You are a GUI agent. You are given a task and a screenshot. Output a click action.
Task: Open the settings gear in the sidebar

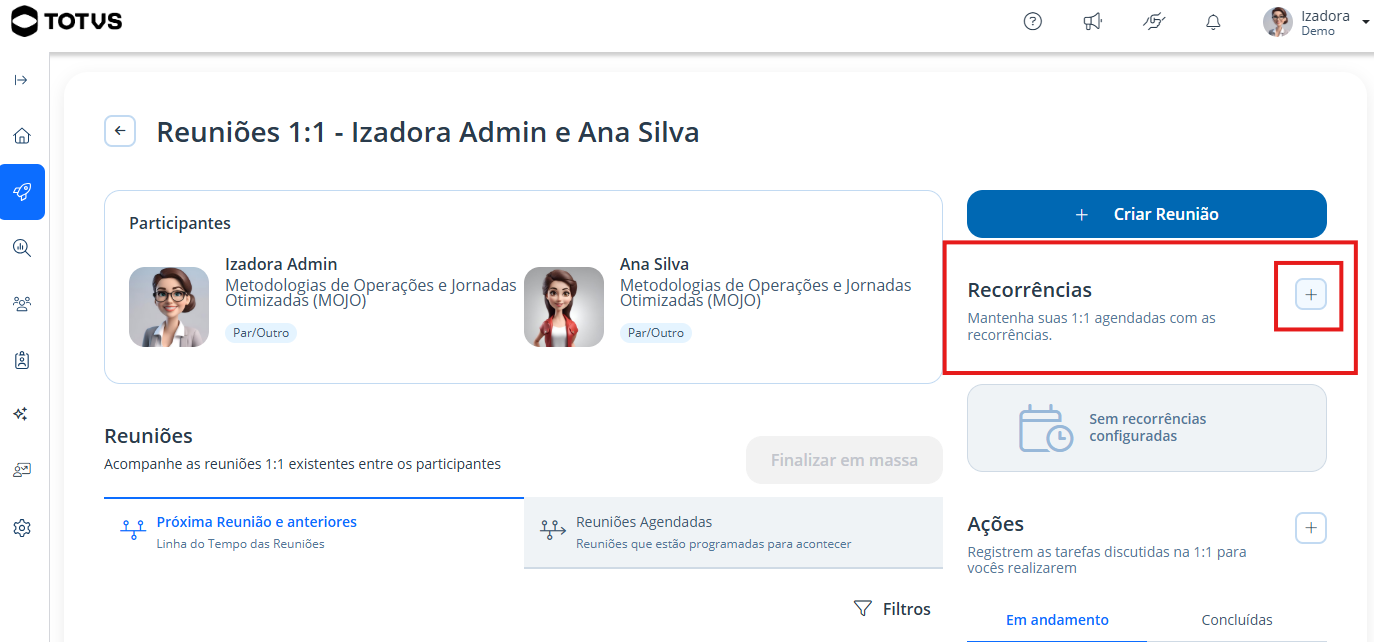pos(22,527)
